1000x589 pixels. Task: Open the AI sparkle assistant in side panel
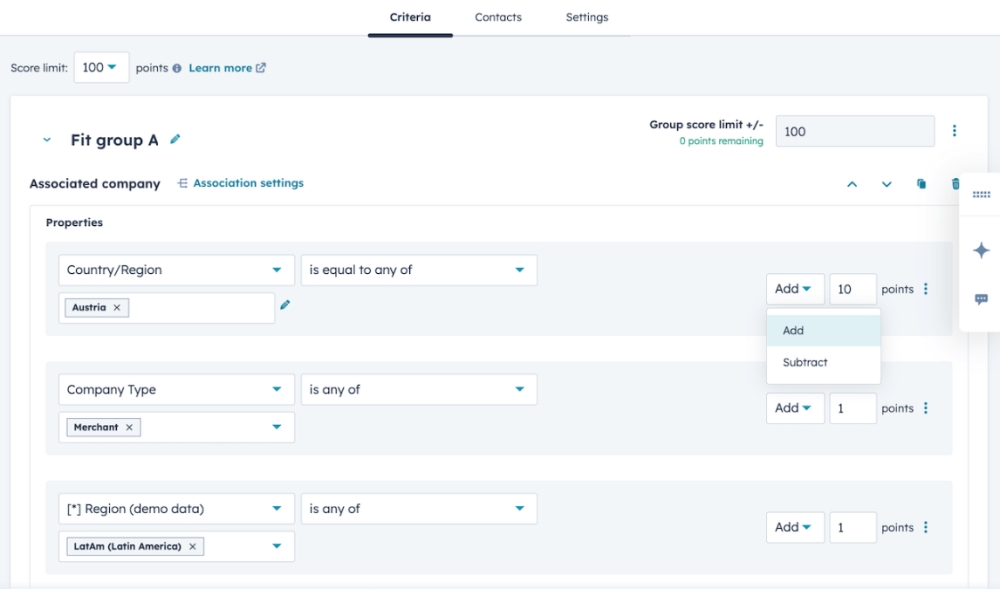click(981, 250)
